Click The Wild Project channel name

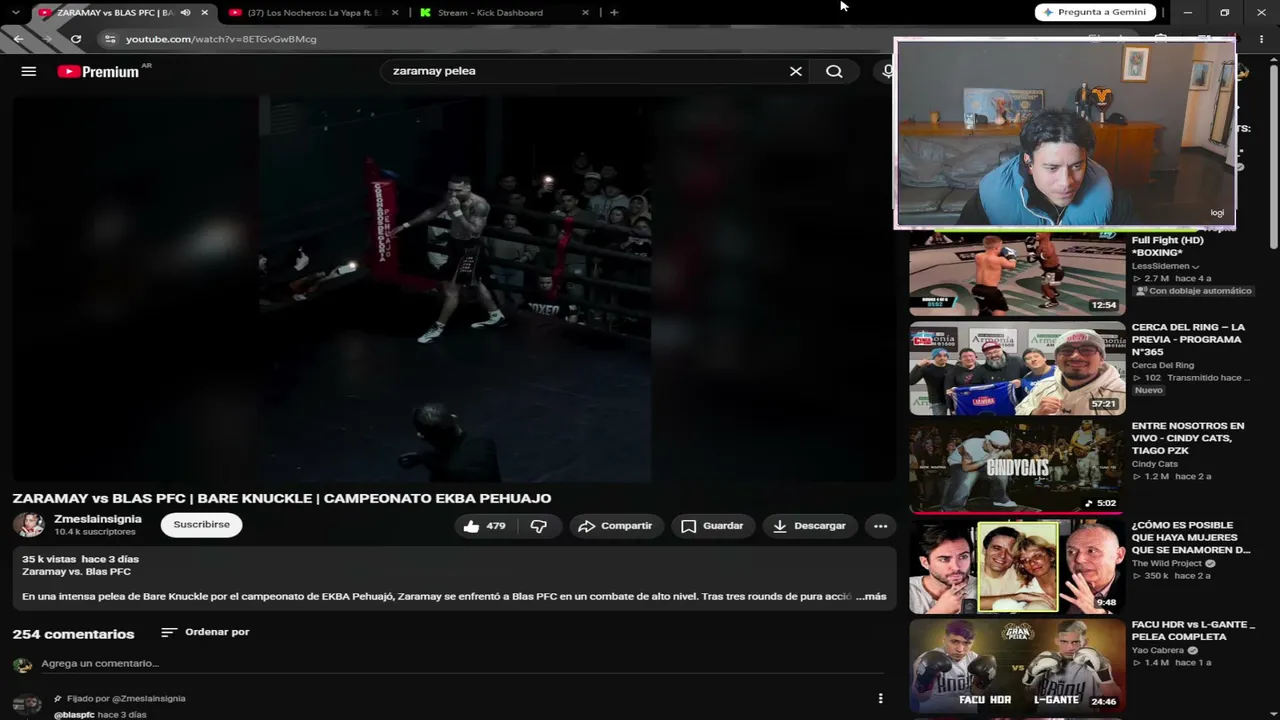pos(1167,563)
